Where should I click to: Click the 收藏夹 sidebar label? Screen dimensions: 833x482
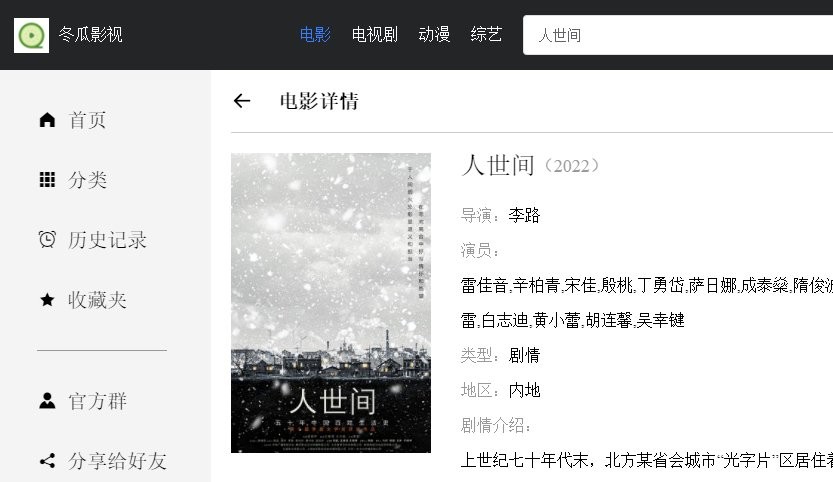(x=97, y=300)
